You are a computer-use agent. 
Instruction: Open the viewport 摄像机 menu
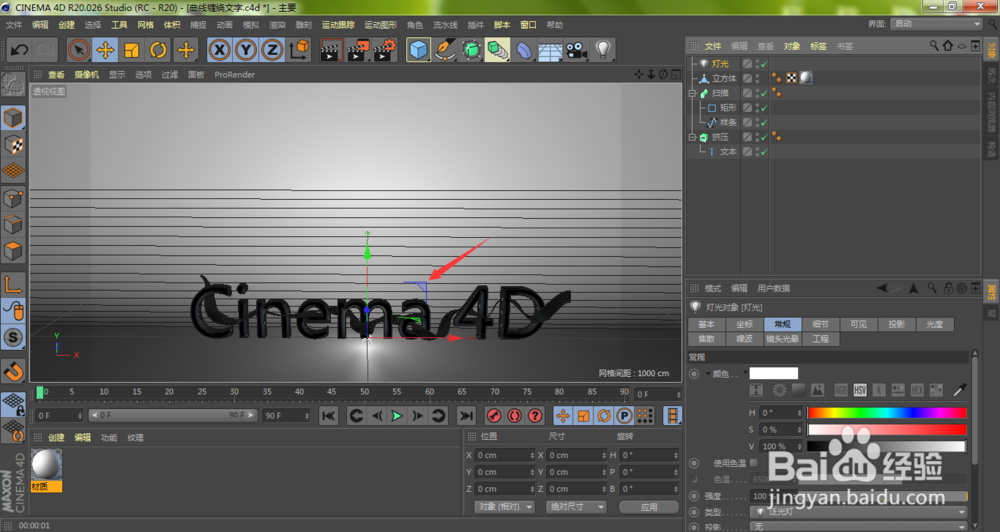(x=86, y=75)
